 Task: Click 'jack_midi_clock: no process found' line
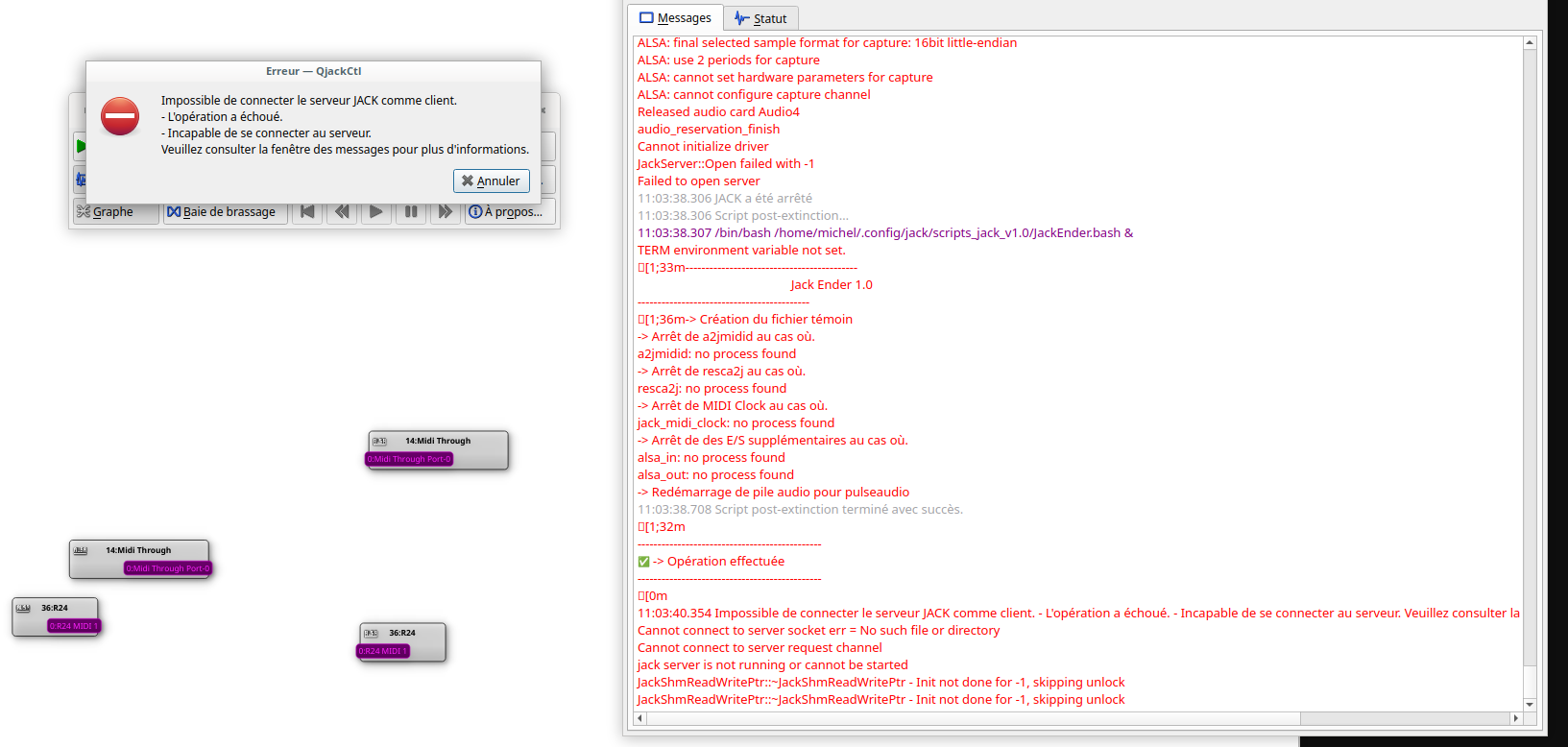736,423
